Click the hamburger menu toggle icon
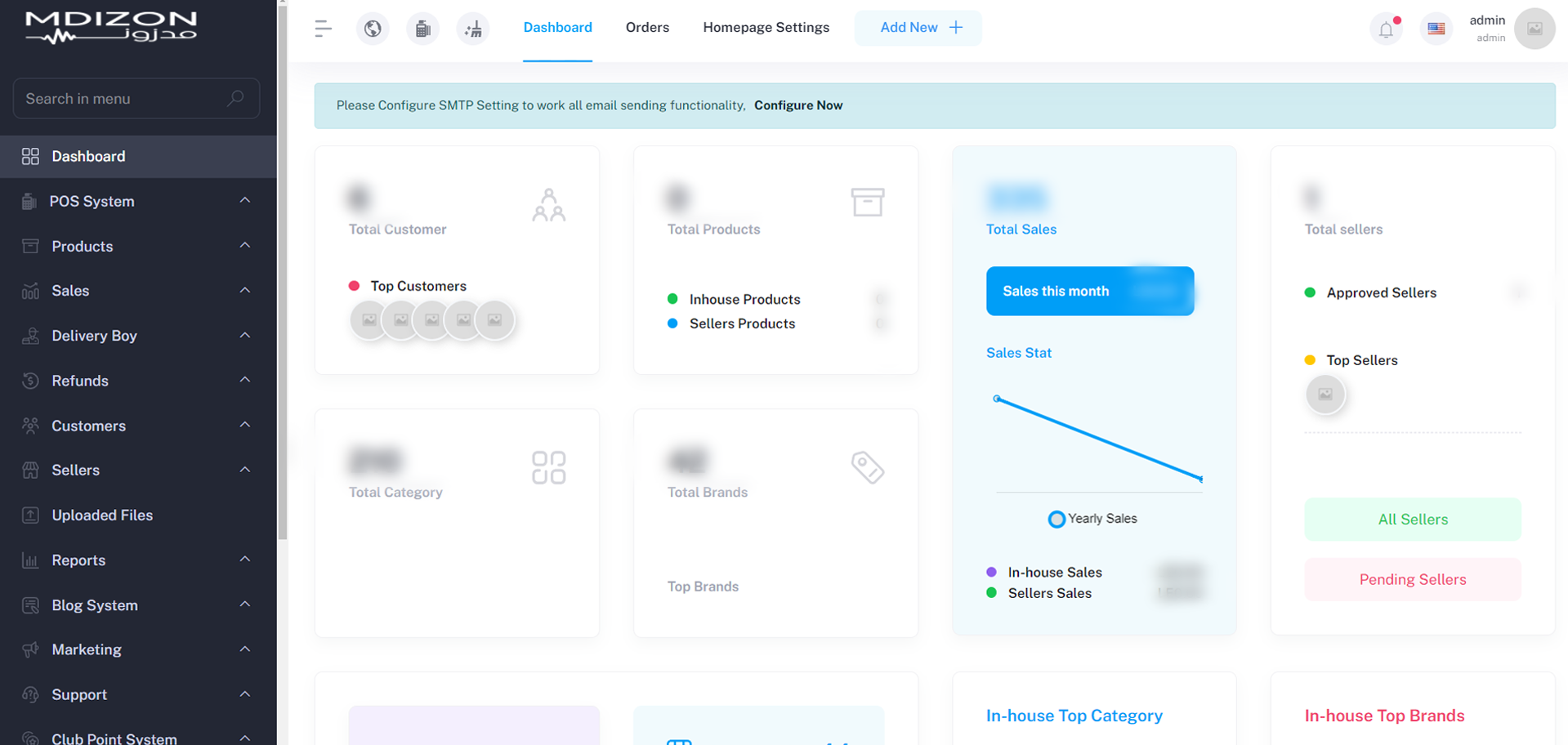Viewport: 1568px width, 745px height. pyautogui.click(x=323, y=29)
